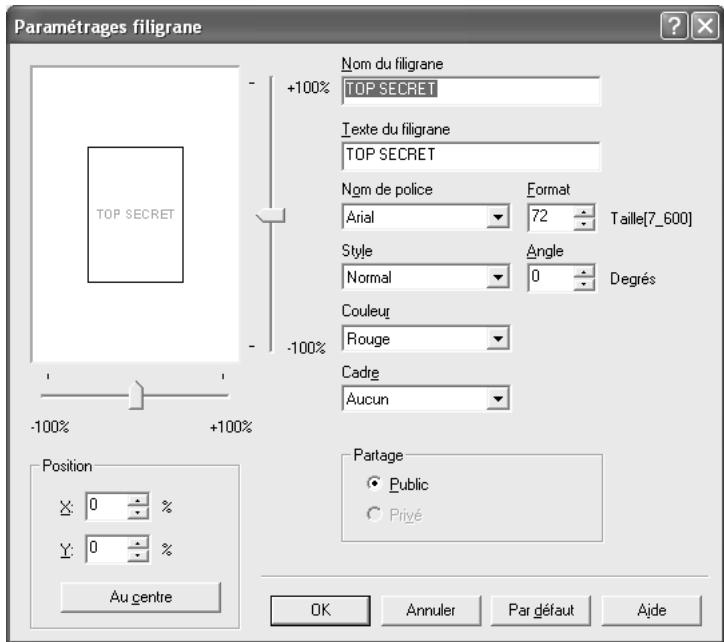Click the Au centre position button
The height and width of the screenshot is (642, 724).
coord(141,597)
